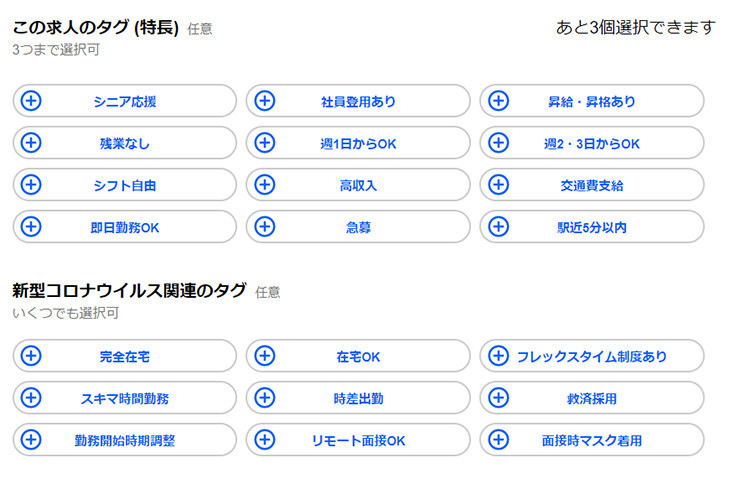Add the 駅近5分以内 tag

(592, 227)
